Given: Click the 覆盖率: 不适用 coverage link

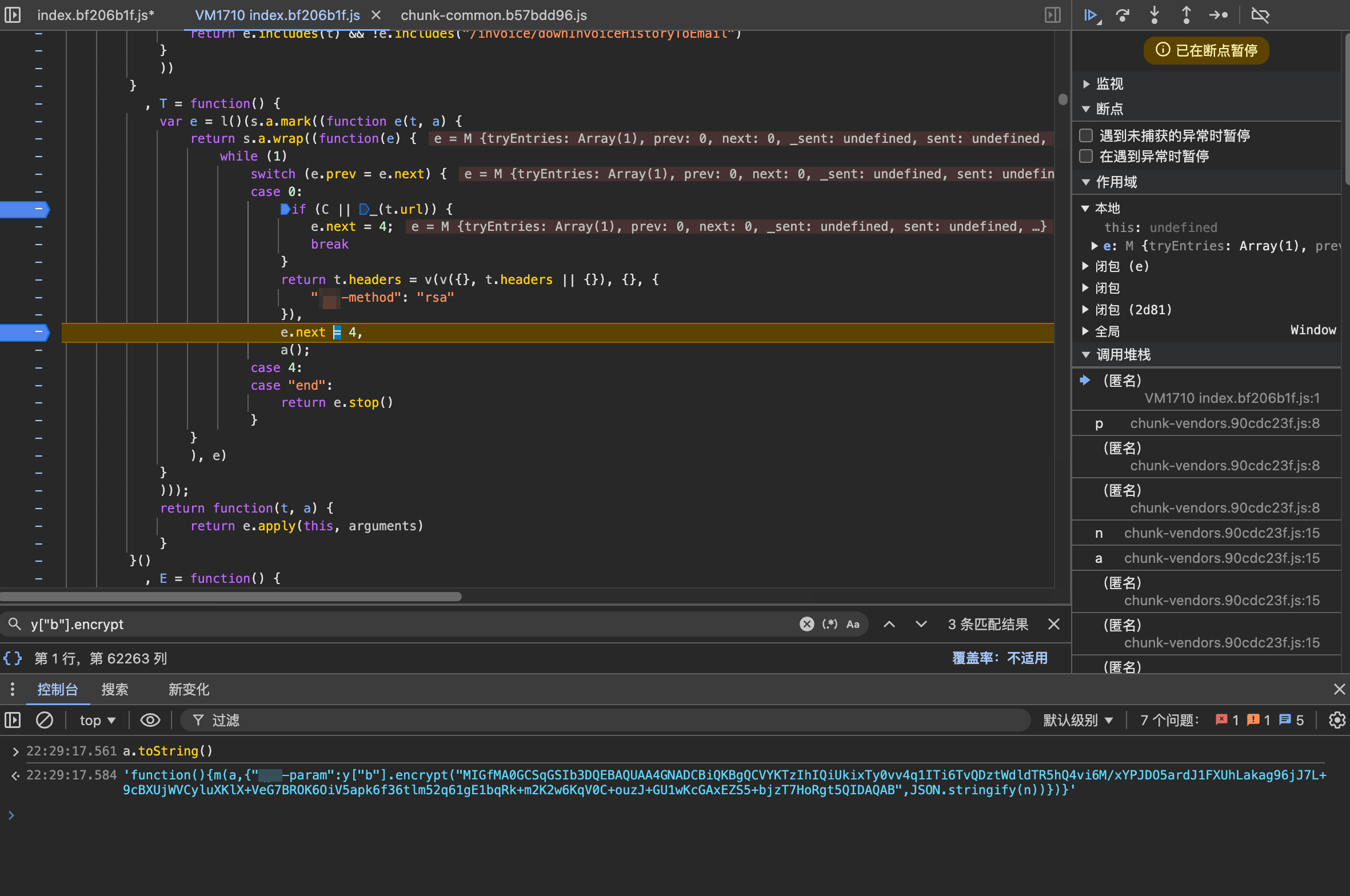Looking at the screenshot, I should click(1000, 658).
